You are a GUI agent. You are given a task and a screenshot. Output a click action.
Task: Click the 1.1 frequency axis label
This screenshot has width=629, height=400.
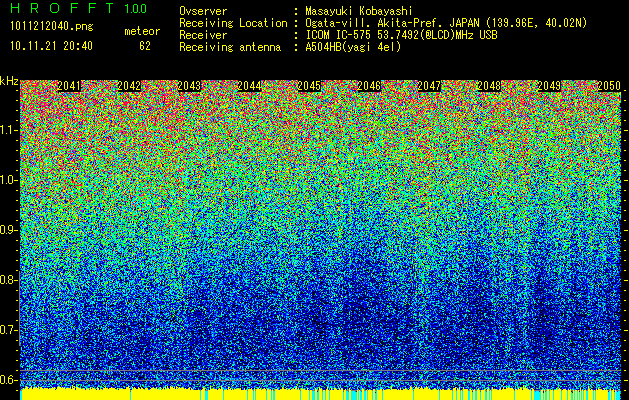point(8,130)
